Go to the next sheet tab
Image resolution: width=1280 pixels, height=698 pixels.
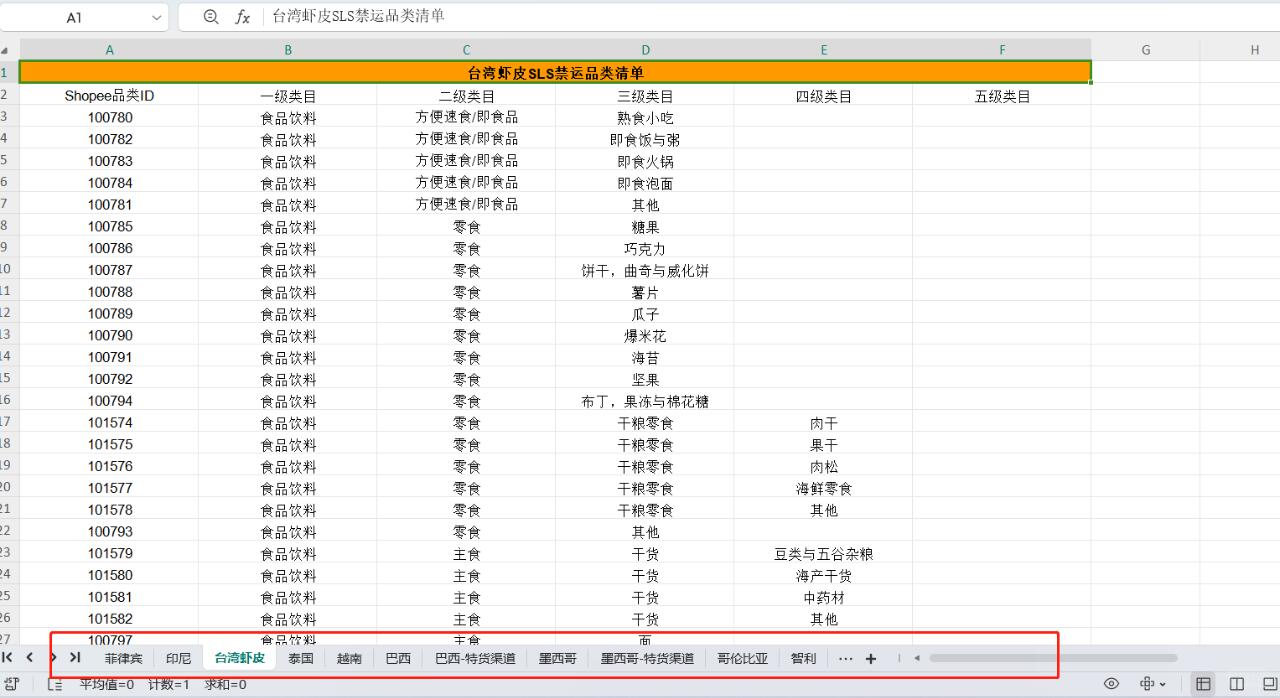coord(53,658)
